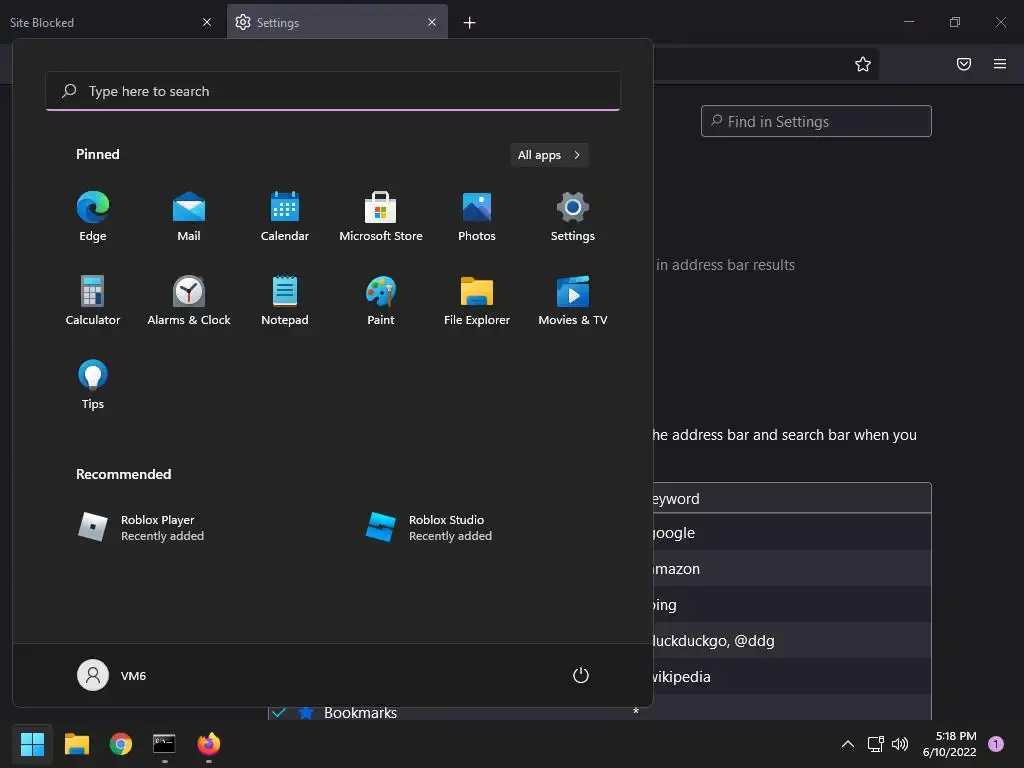Bookmark this page with the star icon
Image resolution: width=1024 pixels, height=768 pixels.
tap(863, 64)
